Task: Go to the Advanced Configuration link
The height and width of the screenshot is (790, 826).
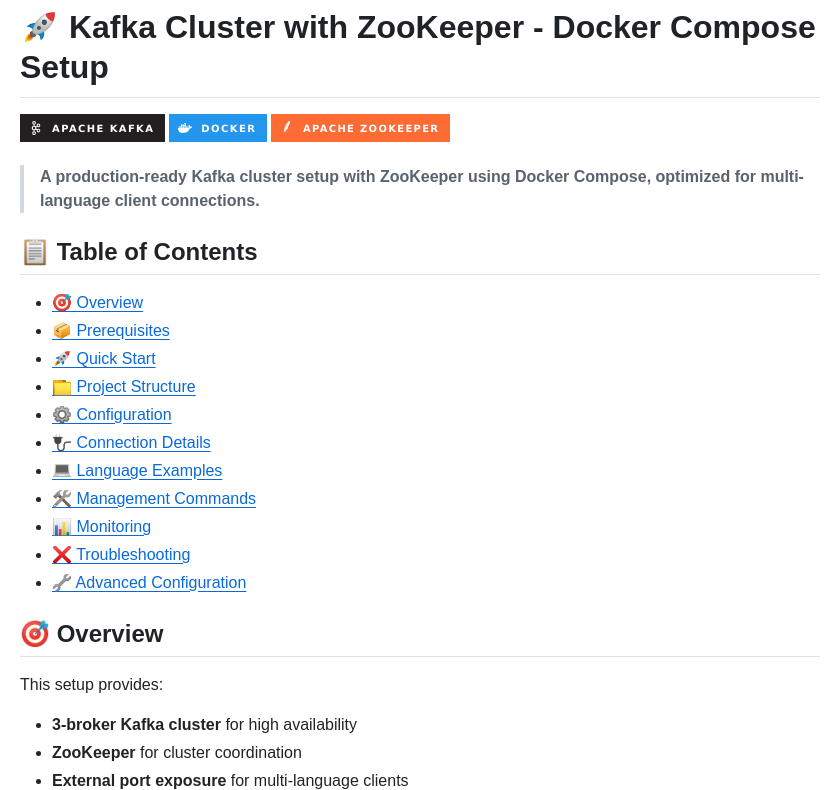Action: 160,583
